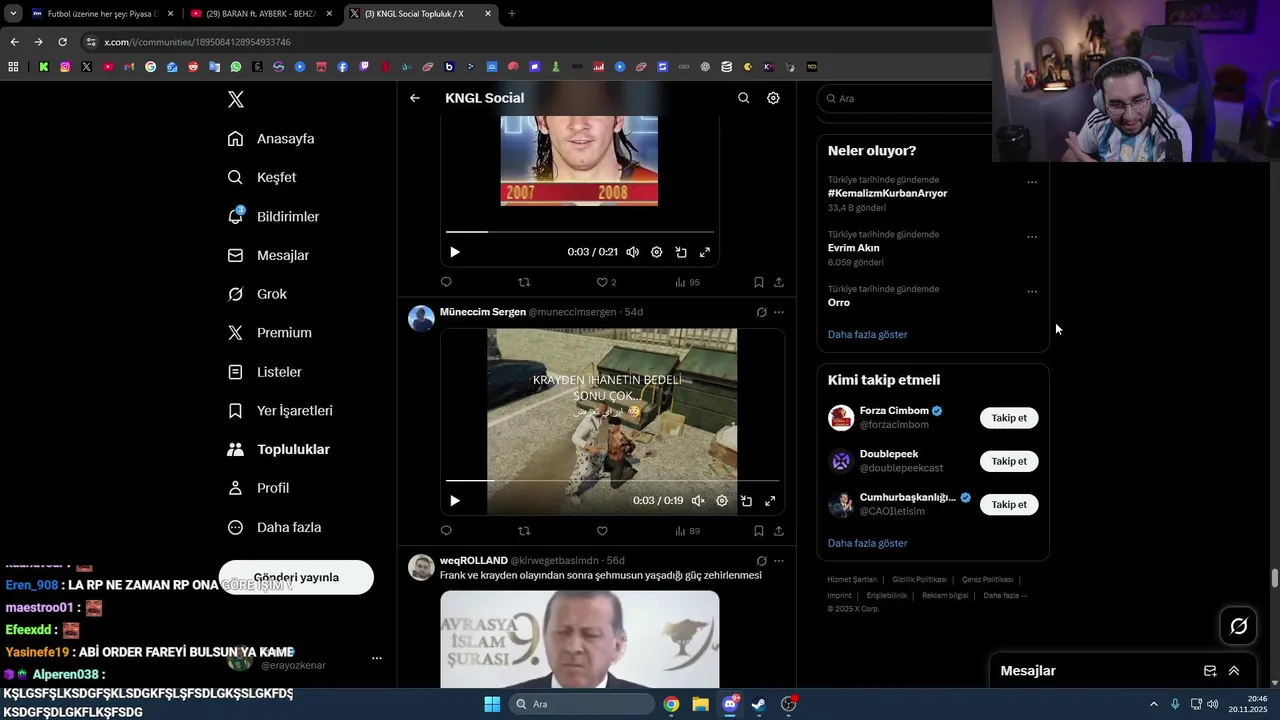
Task: Open Grok icon on weqROLLAND's post
Action: [761, 561]
